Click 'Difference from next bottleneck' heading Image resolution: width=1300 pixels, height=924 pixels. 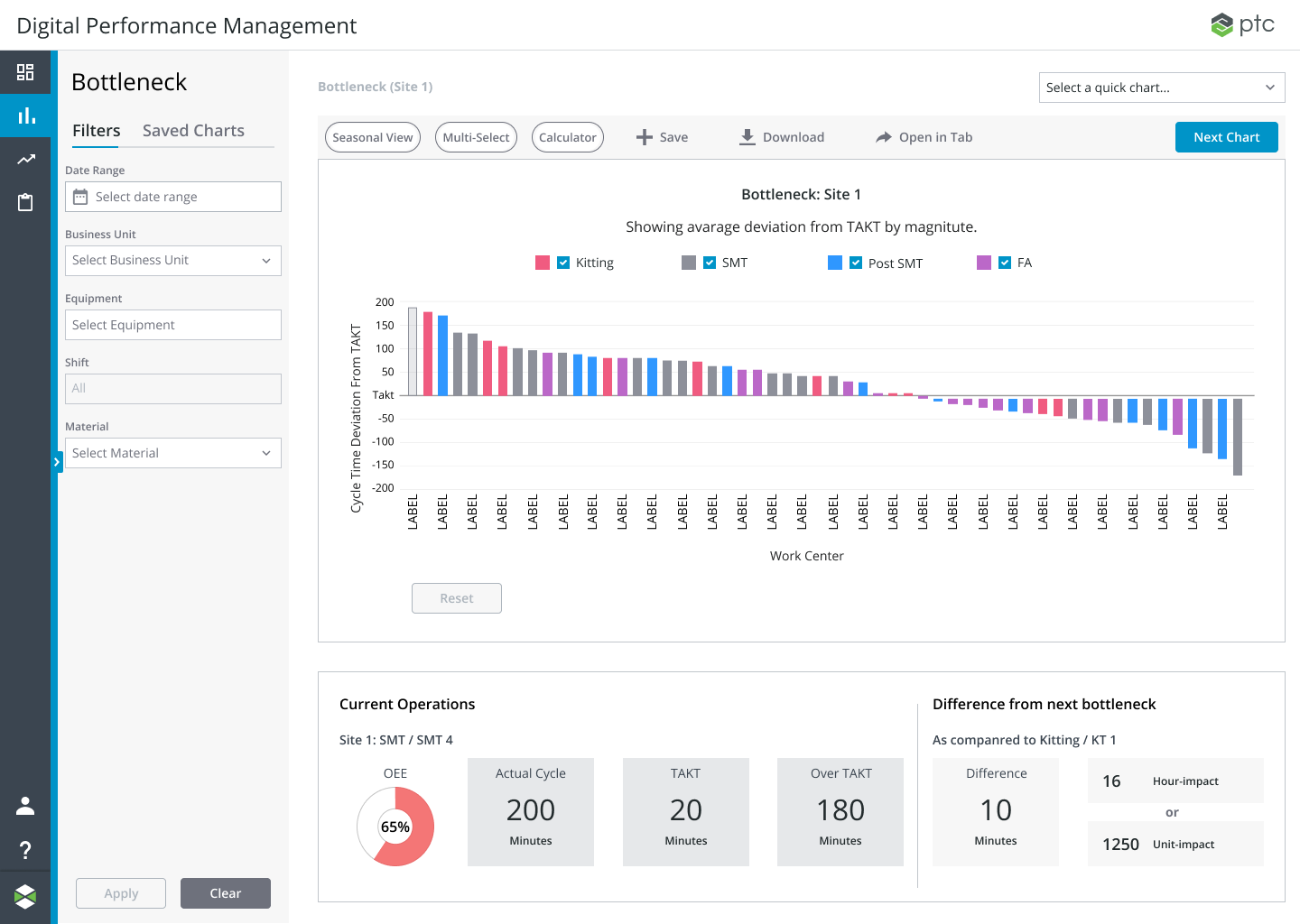1045,704
